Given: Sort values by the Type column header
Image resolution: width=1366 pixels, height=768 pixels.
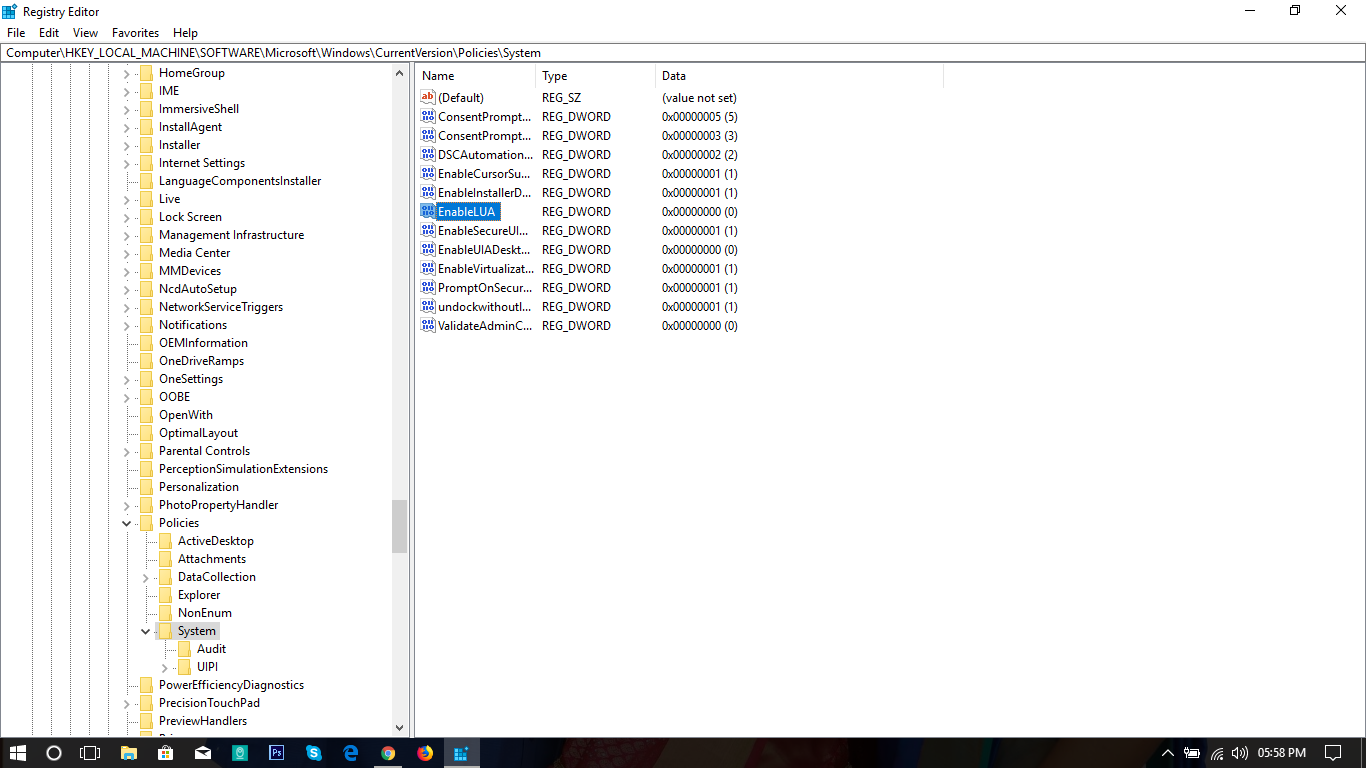Looking at the screenshot, I should 596,76.
